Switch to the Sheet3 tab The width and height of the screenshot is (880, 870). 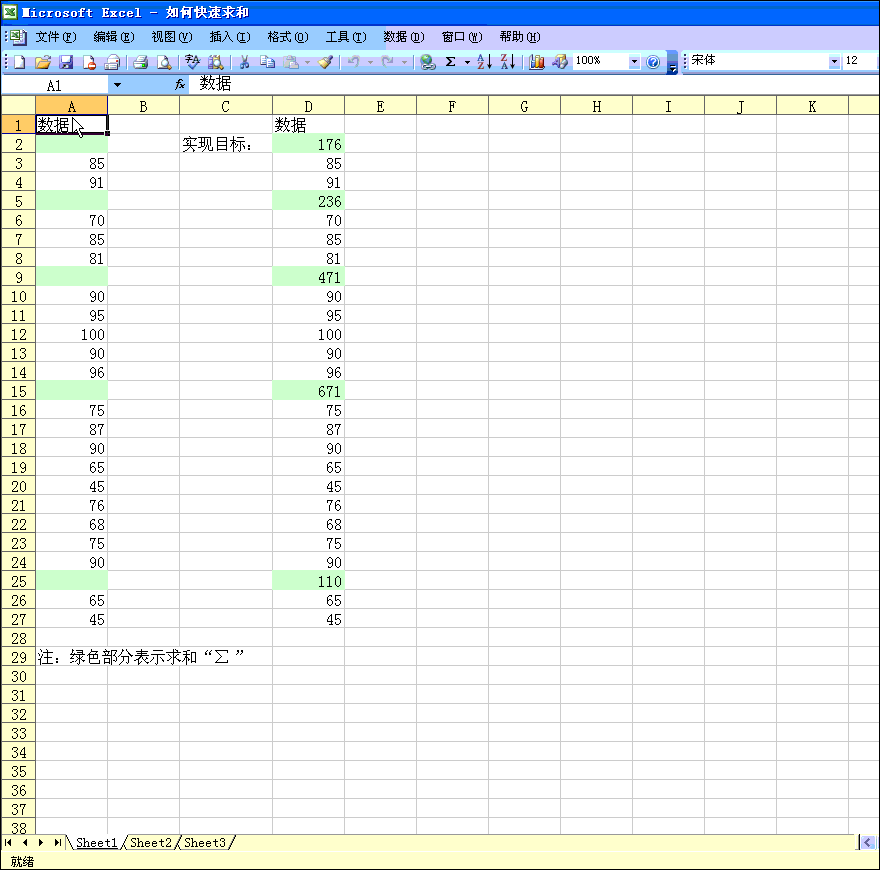tap(205, 843)
